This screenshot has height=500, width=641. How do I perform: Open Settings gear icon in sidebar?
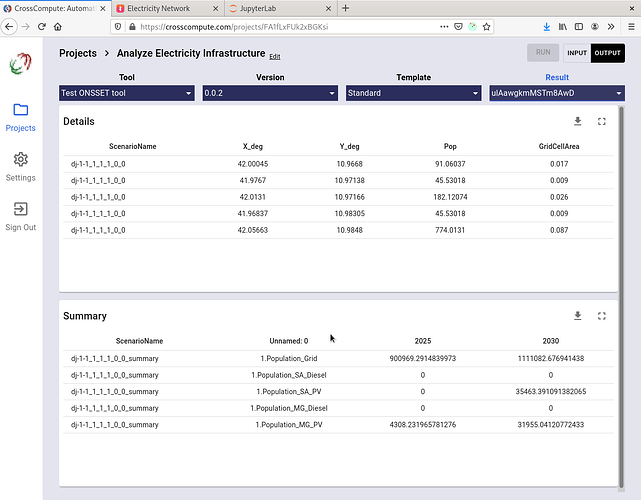click(20, 159)
